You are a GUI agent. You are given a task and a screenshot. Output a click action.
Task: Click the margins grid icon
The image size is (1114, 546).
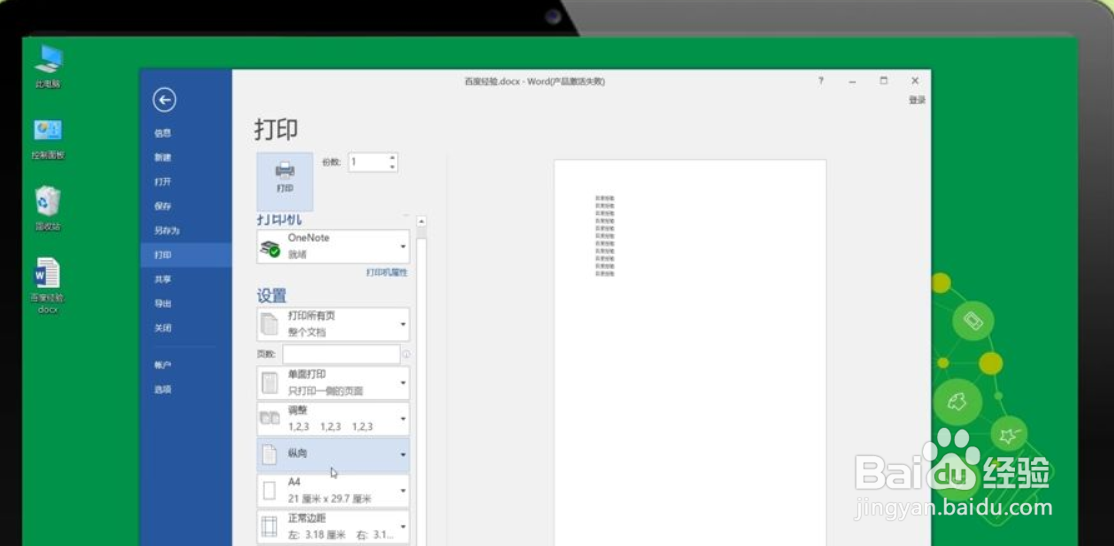pyautogui.click(x=269, y=527)
